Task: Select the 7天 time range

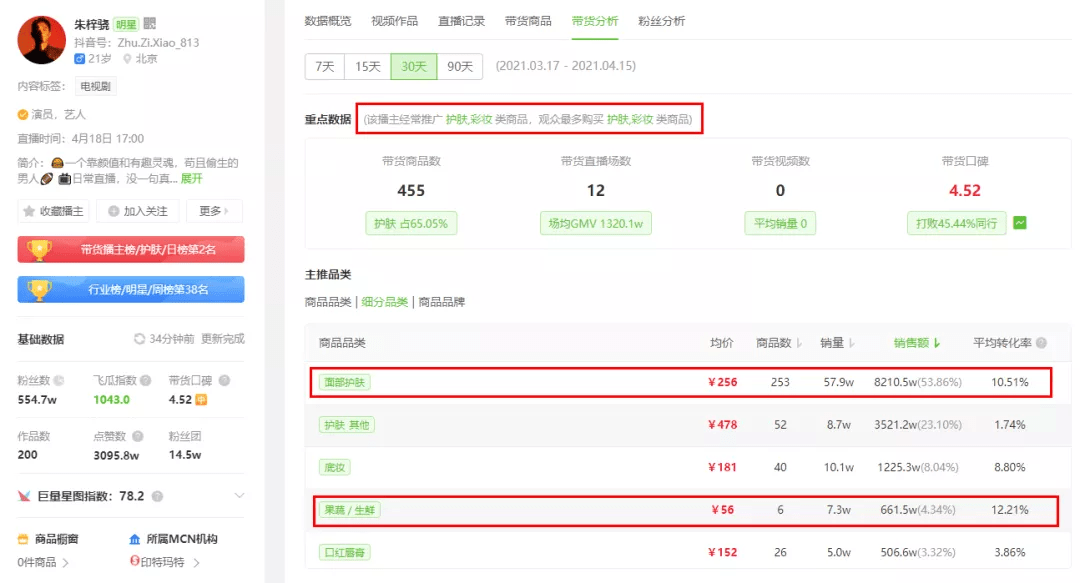Action: pyautogui.click(x=324, y=66)
